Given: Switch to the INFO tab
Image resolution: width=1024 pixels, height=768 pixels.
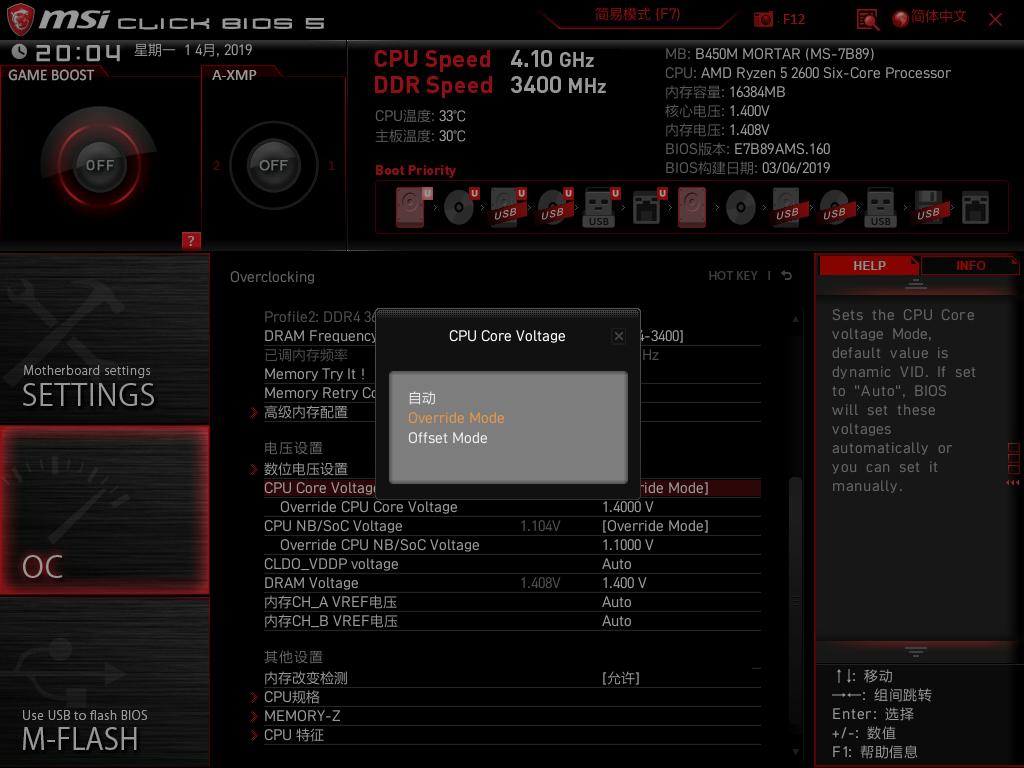Looking at the screenshot, I should [970, 265].
